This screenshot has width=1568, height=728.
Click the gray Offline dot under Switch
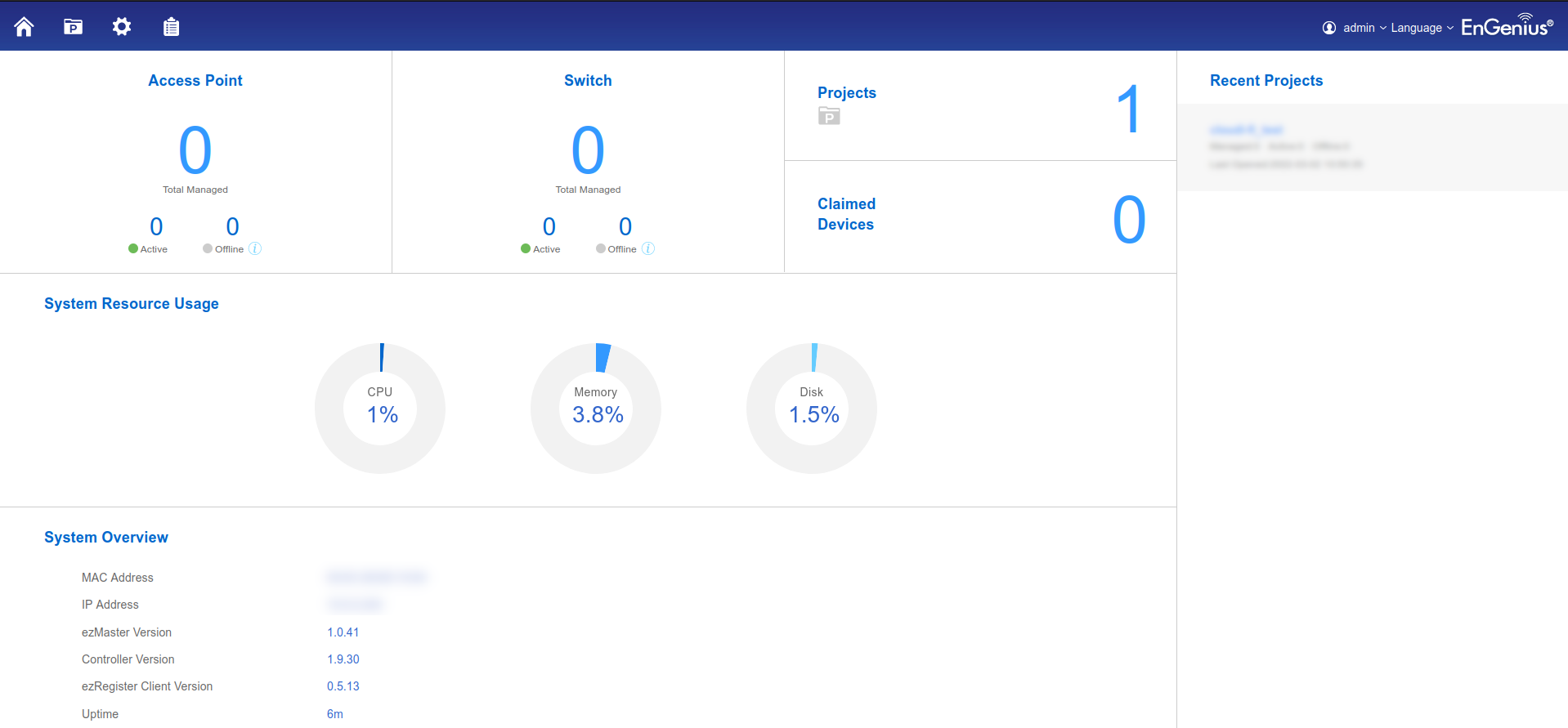point(601,248)
